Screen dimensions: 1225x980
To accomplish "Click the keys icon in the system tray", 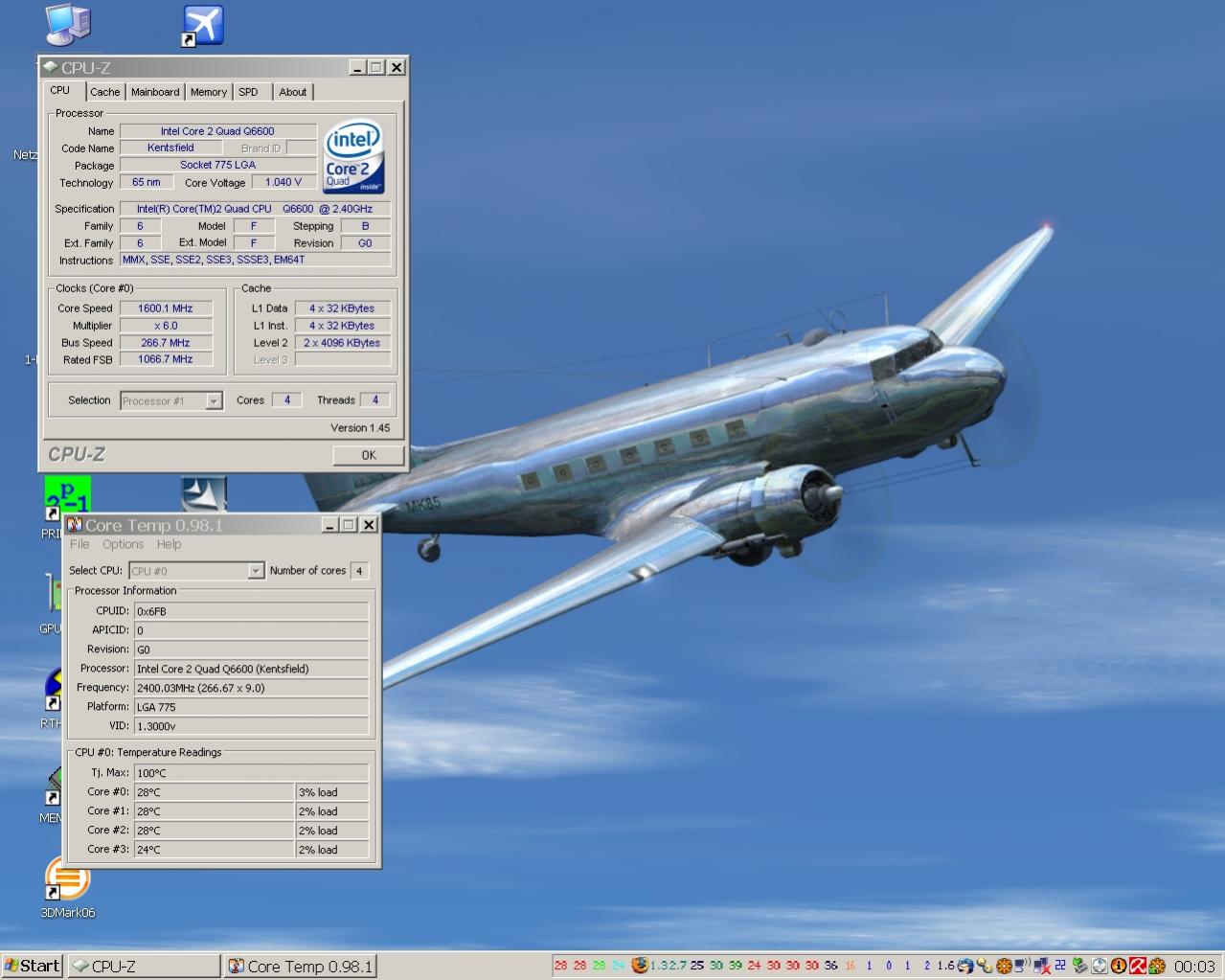I will (985, 966).
